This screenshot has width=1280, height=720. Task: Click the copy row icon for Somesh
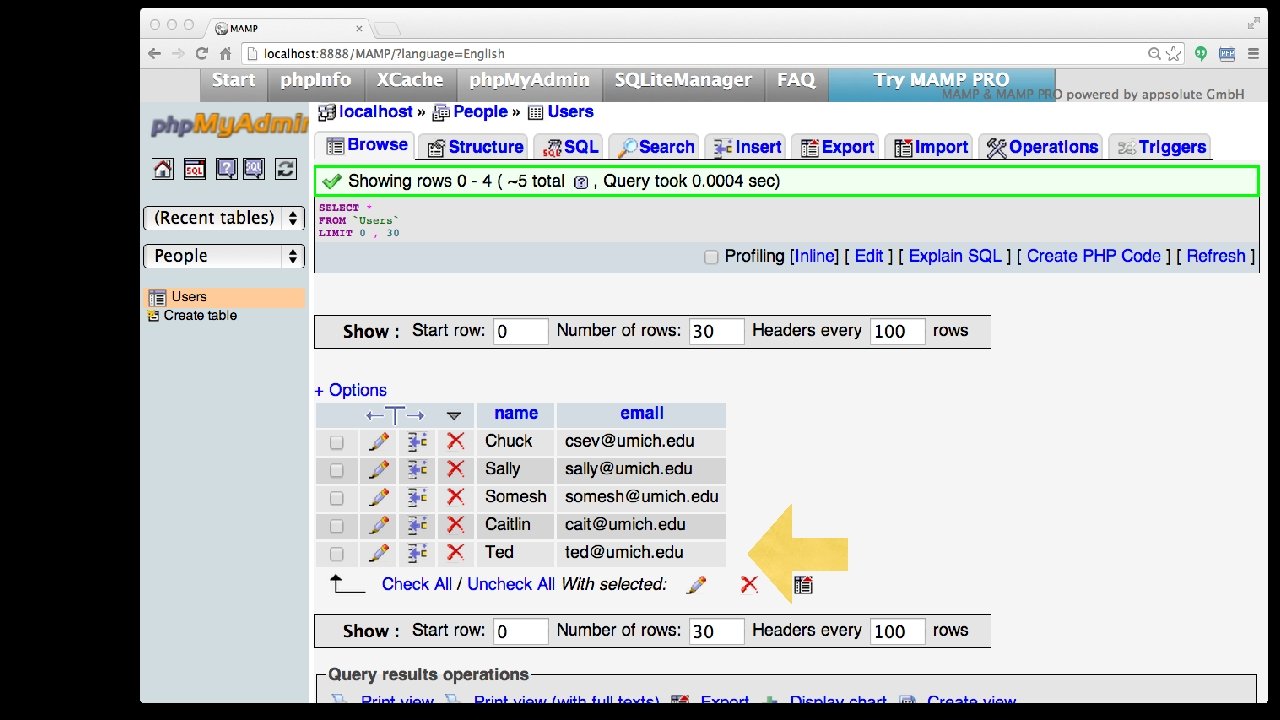pyautogui.click(x=417, y=497)
